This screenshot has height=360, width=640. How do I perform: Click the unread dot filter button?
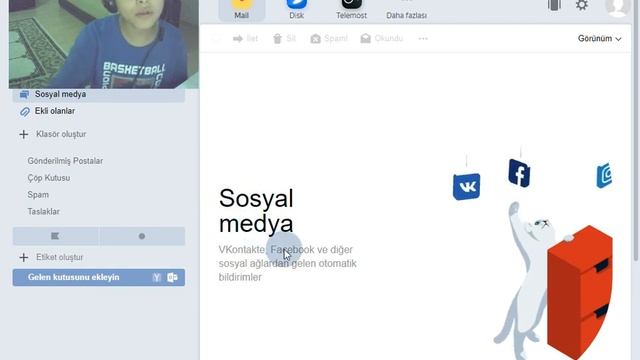[142, 236]
